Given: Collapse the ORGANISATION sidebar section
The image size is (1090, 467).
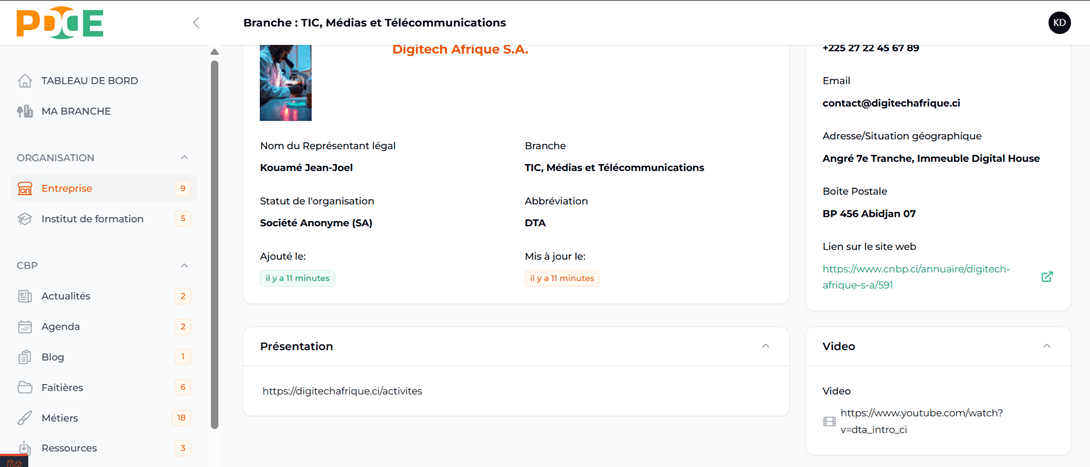Looking at the screenshot, I should point(184,158).
